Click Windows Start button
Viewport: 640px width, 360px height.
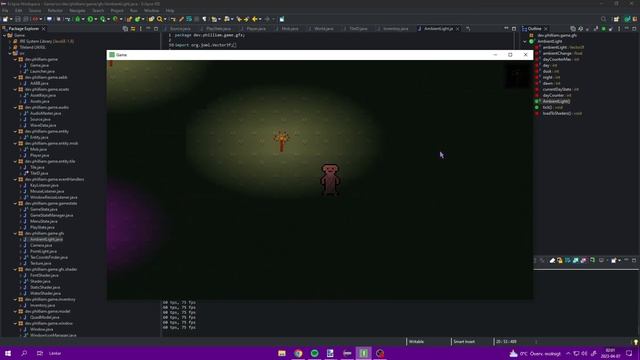coord(8,353)
